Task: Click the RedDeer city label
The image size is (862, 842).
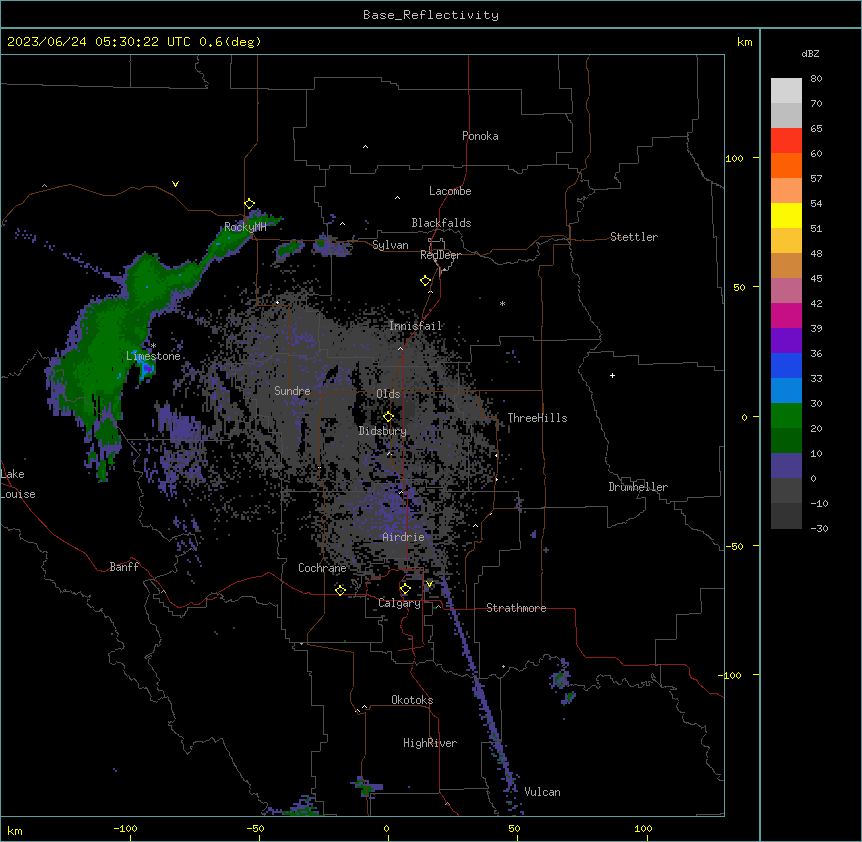Action: point(440,255)
